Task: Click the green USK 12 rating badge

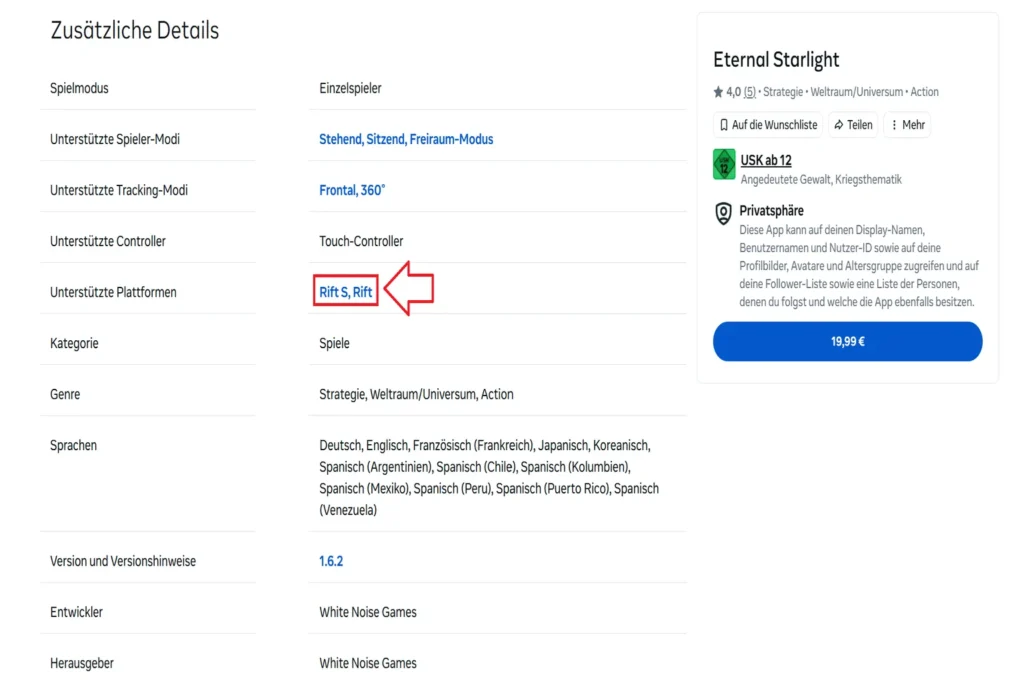Action: click(724, 165)
